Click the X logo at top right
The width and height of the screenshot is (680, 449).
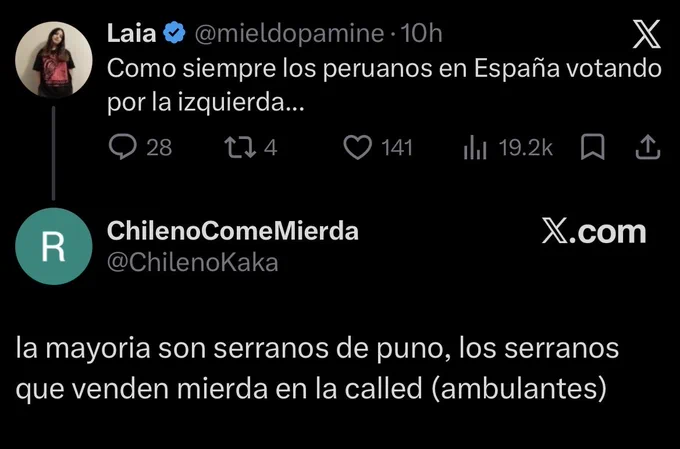(x=647, y=34)
